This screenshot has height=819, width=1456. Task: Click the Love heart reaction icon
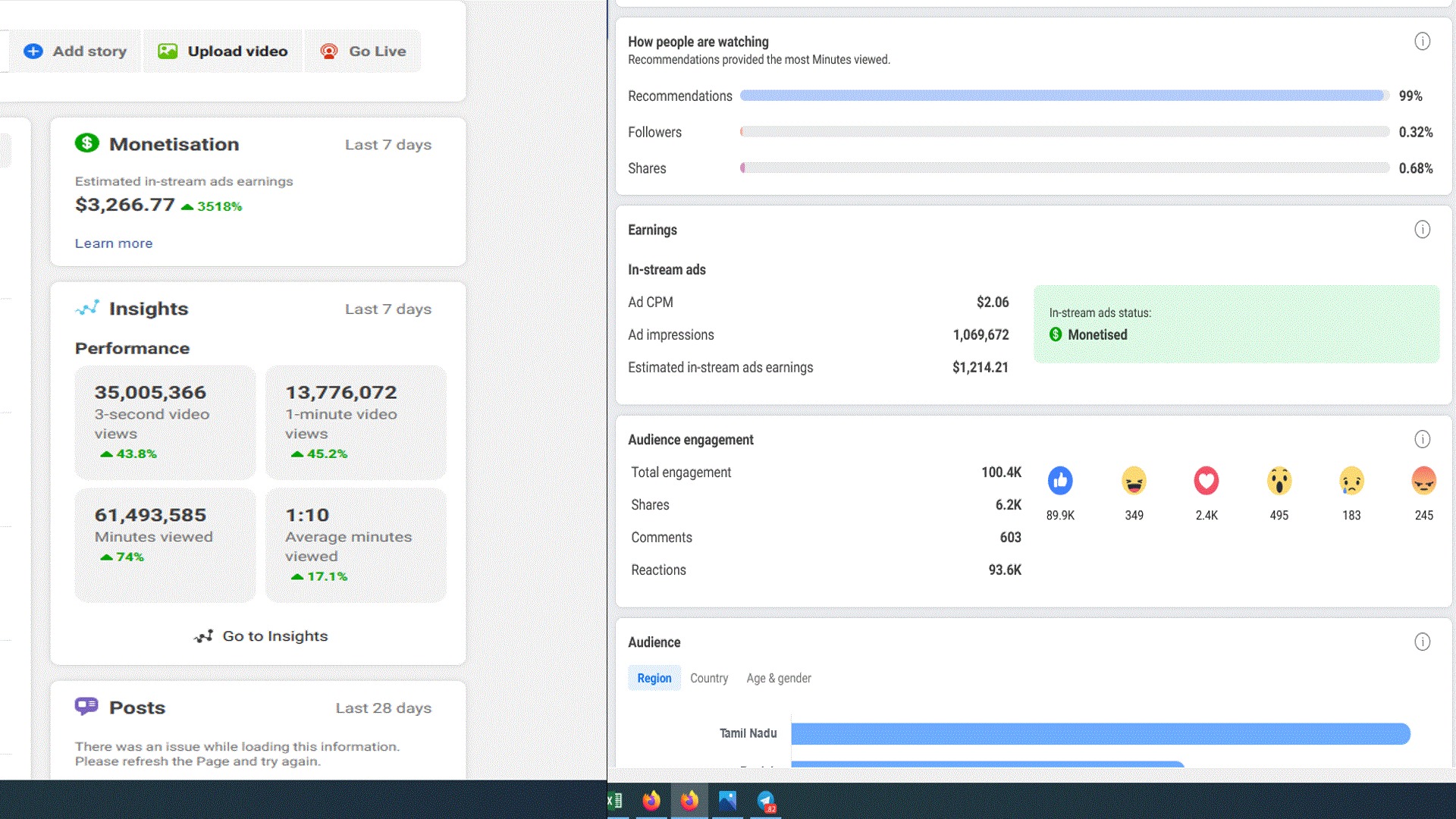(1207, 480)
